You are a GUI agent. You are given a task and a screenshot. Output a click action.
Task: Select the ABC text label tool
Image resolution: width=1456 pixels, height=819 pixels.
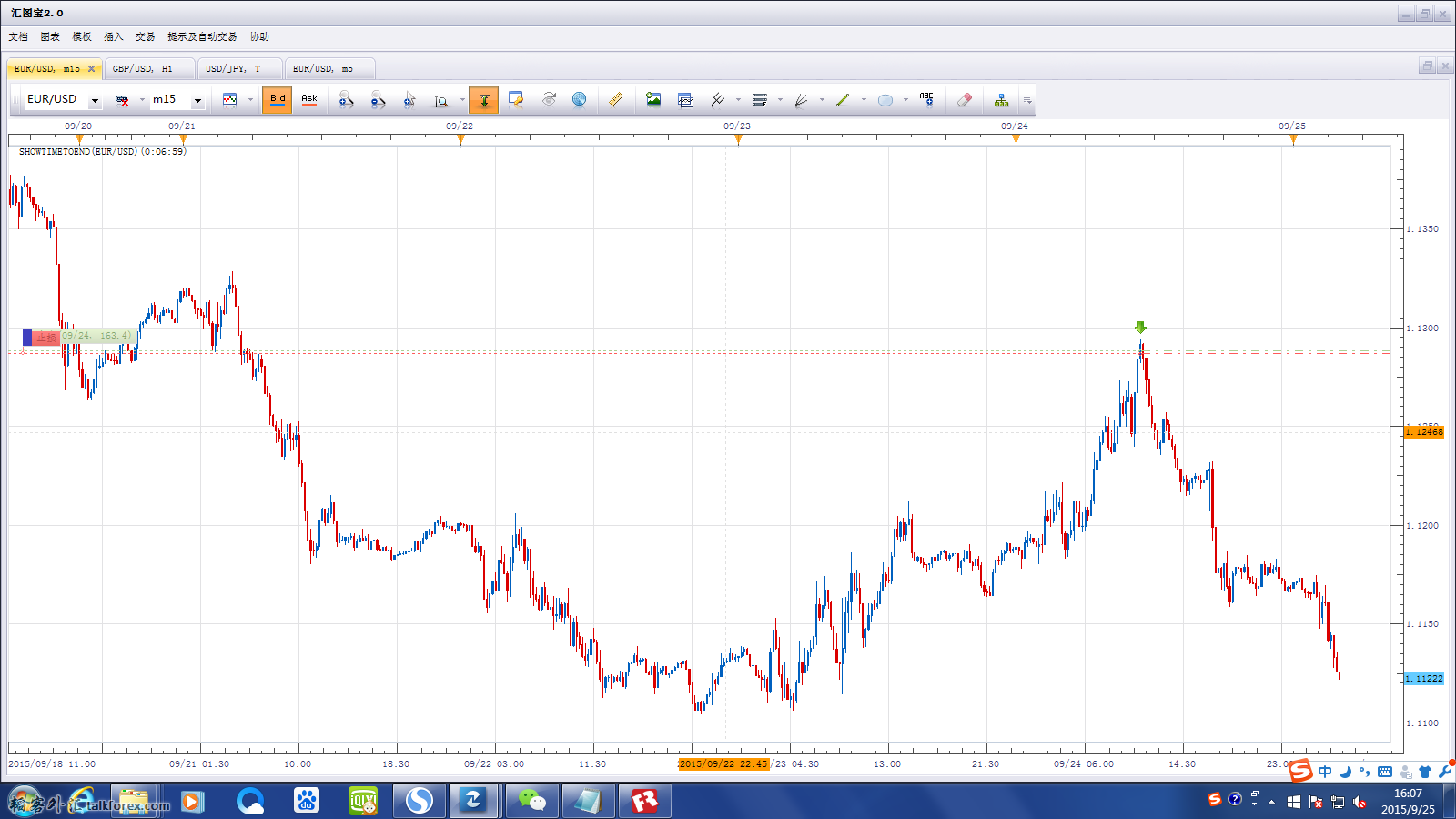[x=926, y=100]
